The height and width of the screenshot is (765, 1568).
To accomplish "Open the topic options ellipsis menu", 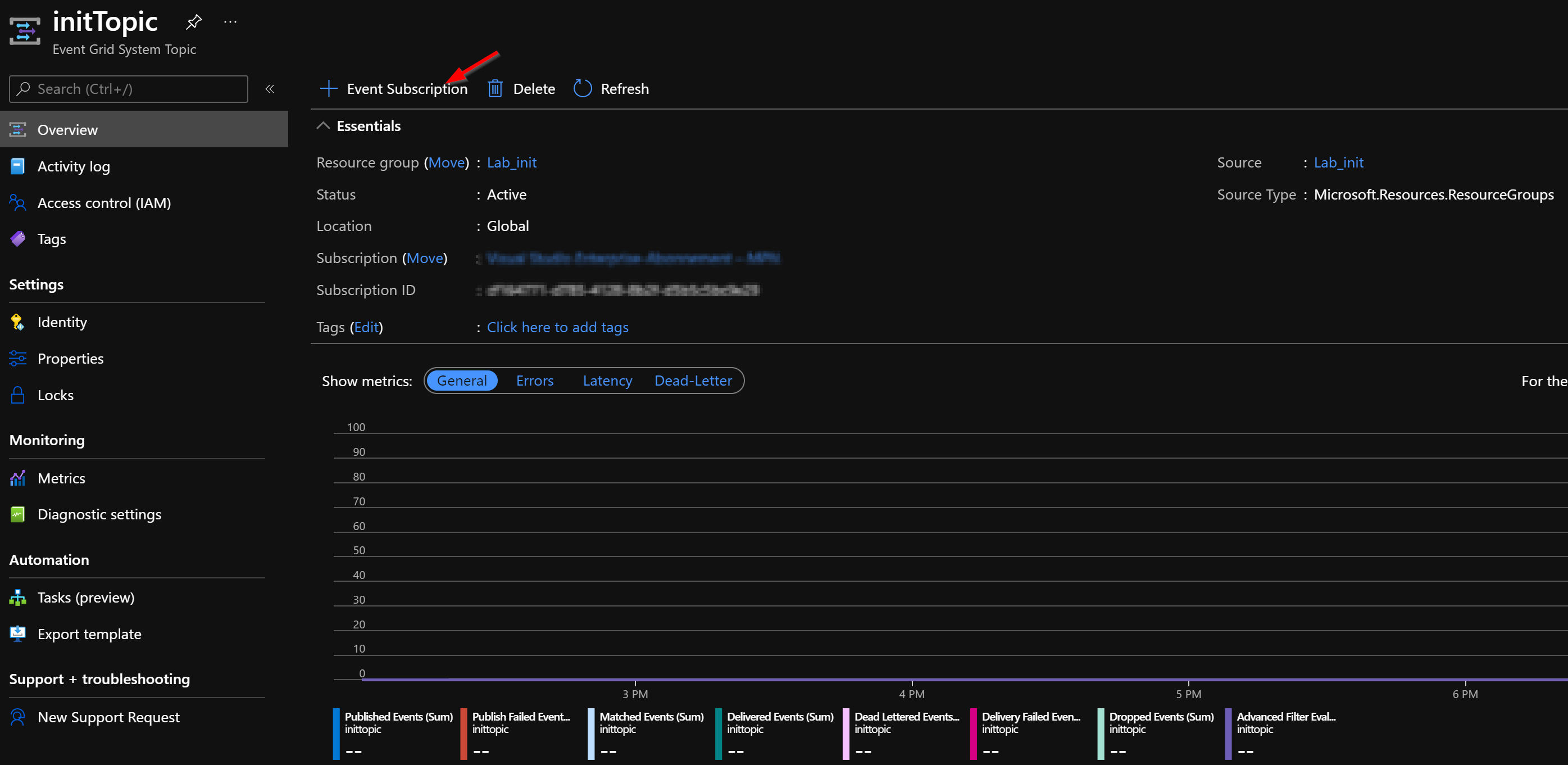I will point(230,21).
